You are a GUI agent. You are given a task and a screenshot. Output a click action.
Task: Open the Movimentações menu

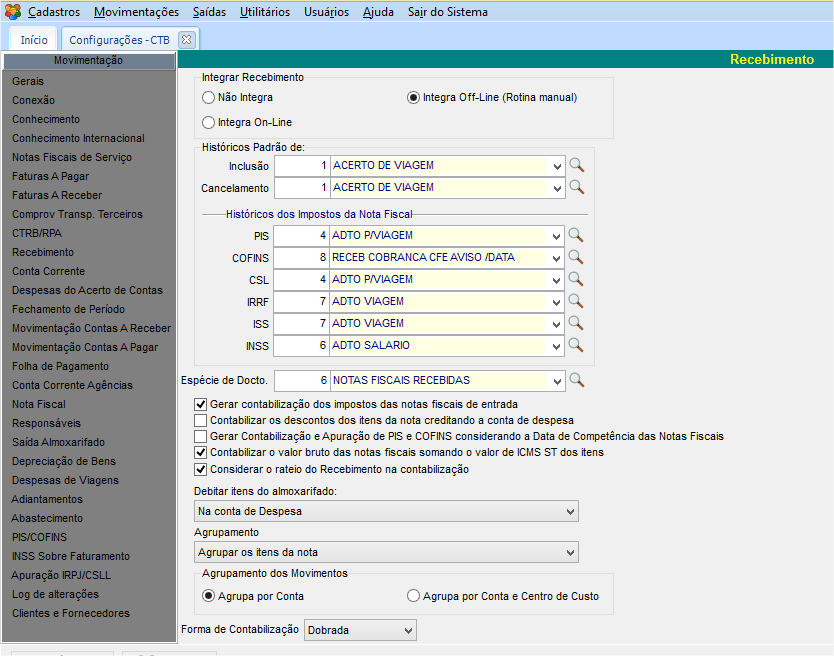(x=136, y=12)
